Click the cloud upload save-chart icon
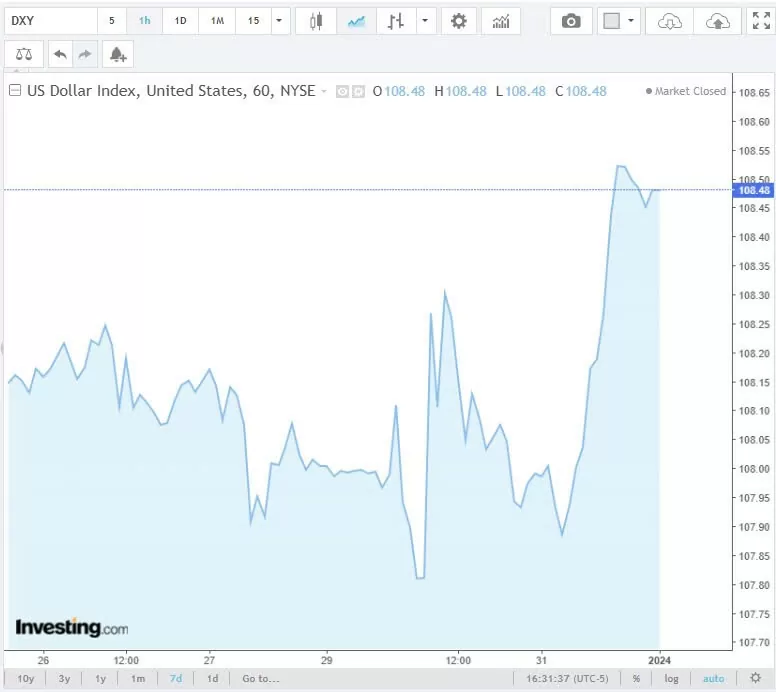This screenshot has width=776, height=692. [x=718, y=21]
